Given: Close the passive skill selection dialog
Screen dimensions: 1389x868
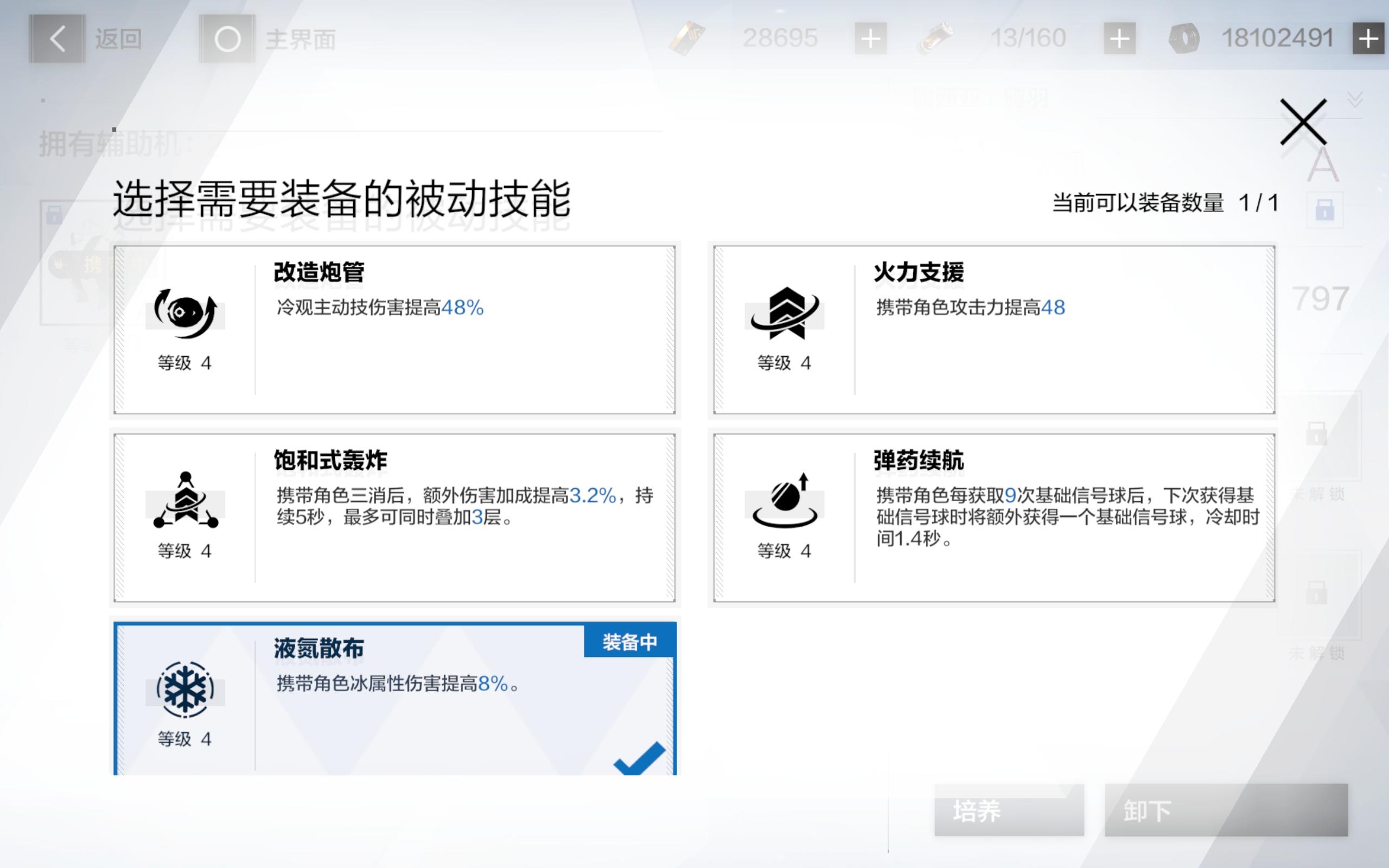Looking at the screenshot, I should (1303, 122).
